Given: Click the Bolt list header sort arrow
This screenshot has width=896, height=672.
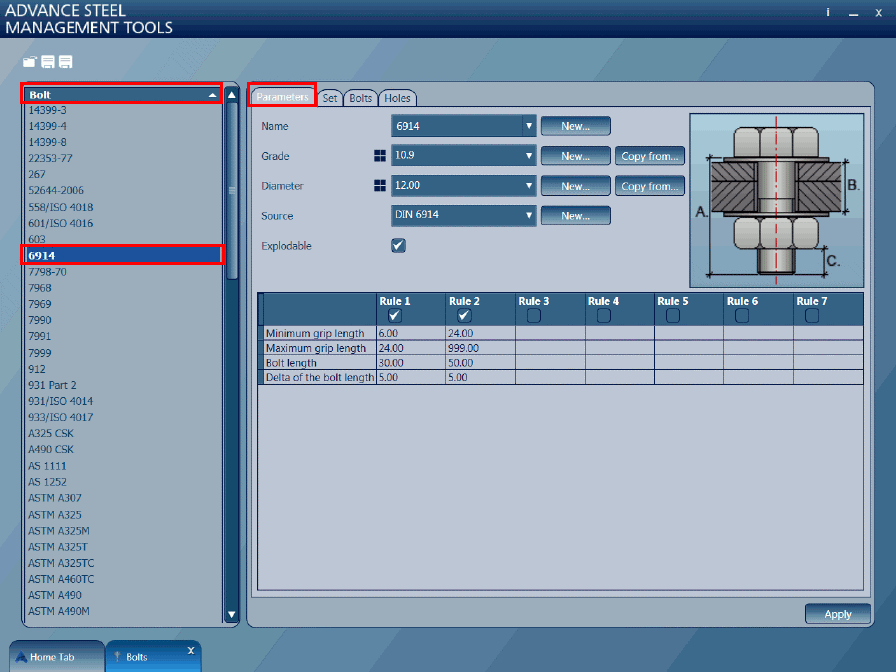Looking at the screenshot, I should 213,95.
